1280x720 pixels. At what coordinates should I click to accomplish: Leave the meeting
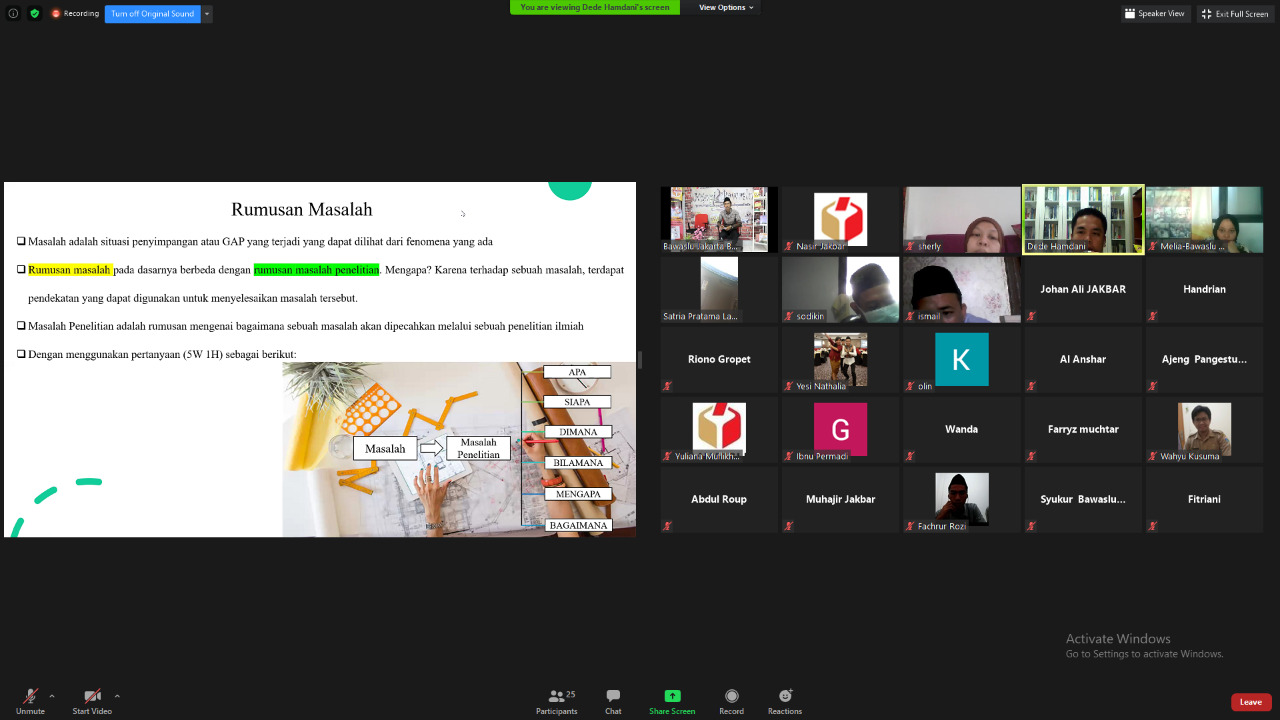click(x=1250, y=702)
